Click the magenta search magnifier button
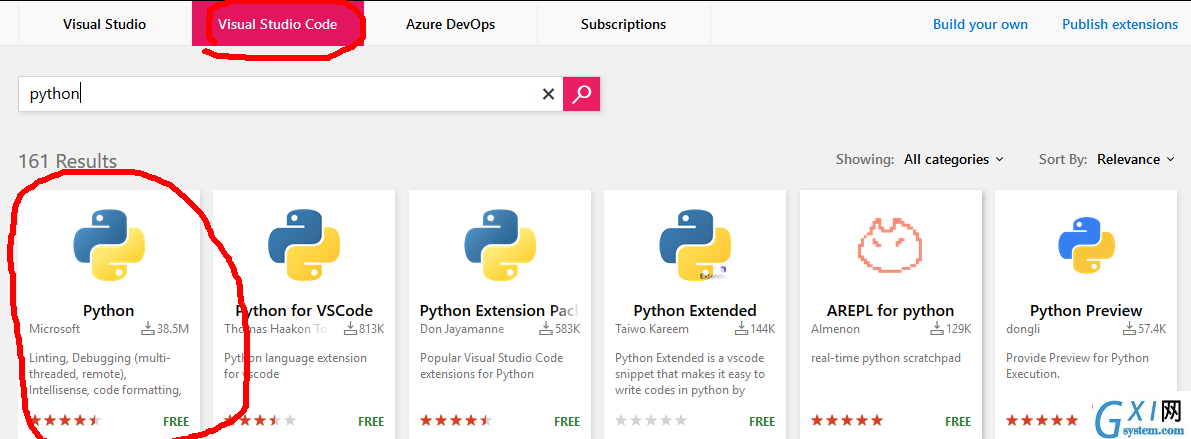 (582, 94)
